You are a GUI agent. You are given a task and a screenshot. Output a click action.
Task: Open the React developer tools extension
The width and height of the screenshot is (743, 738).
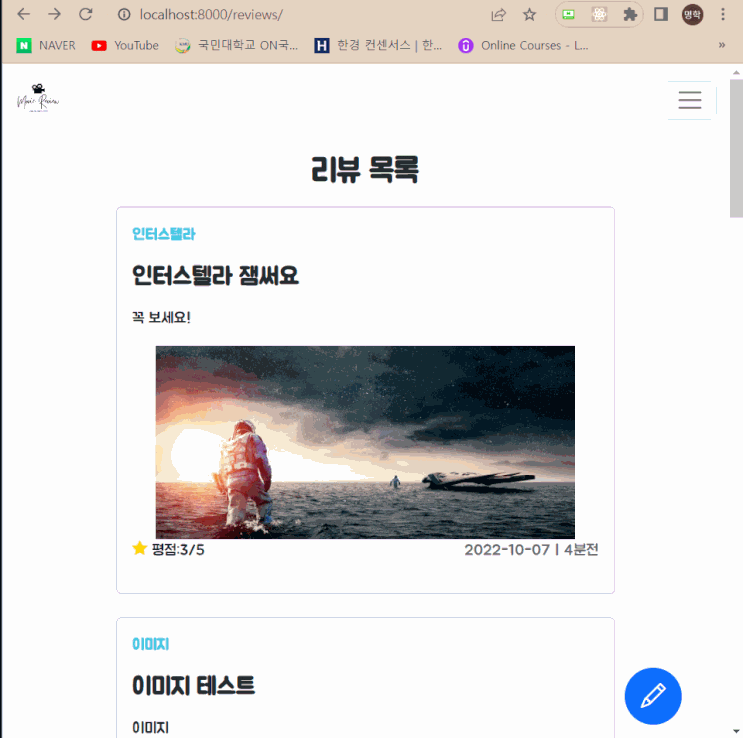[599, 15]
